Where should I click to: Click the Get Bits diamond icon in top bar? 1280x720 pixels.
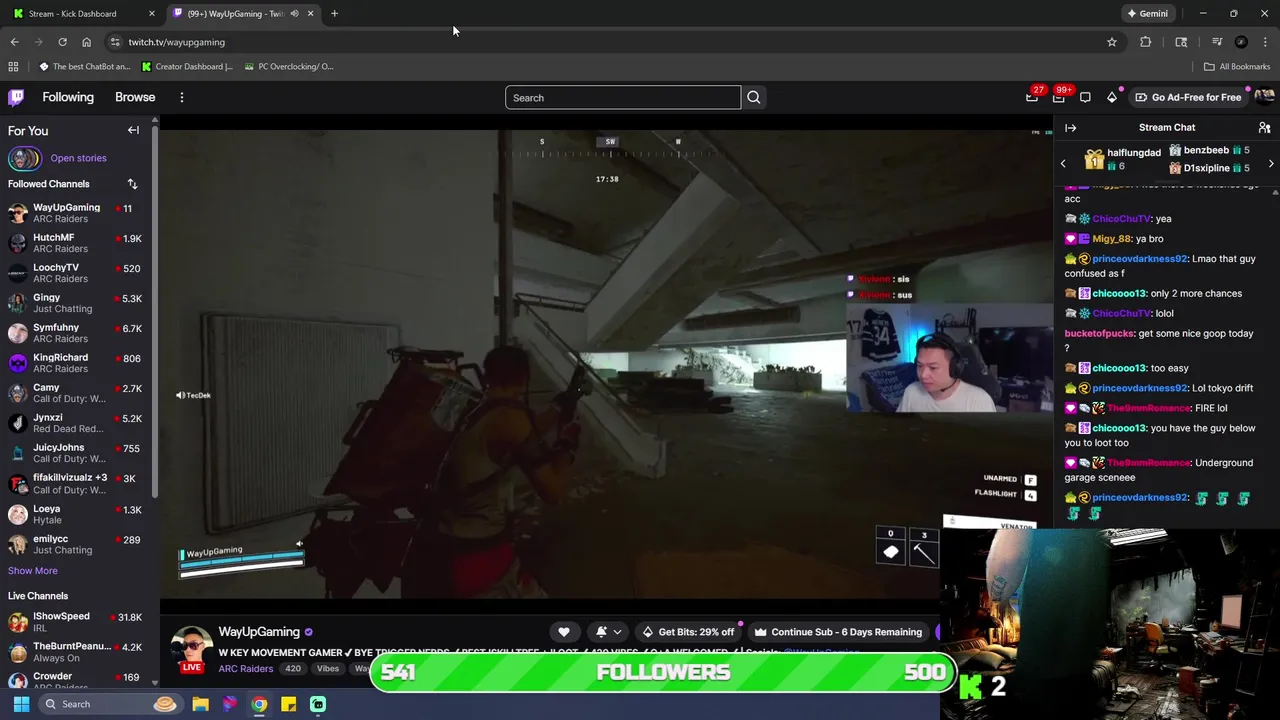pos(1111,97)
